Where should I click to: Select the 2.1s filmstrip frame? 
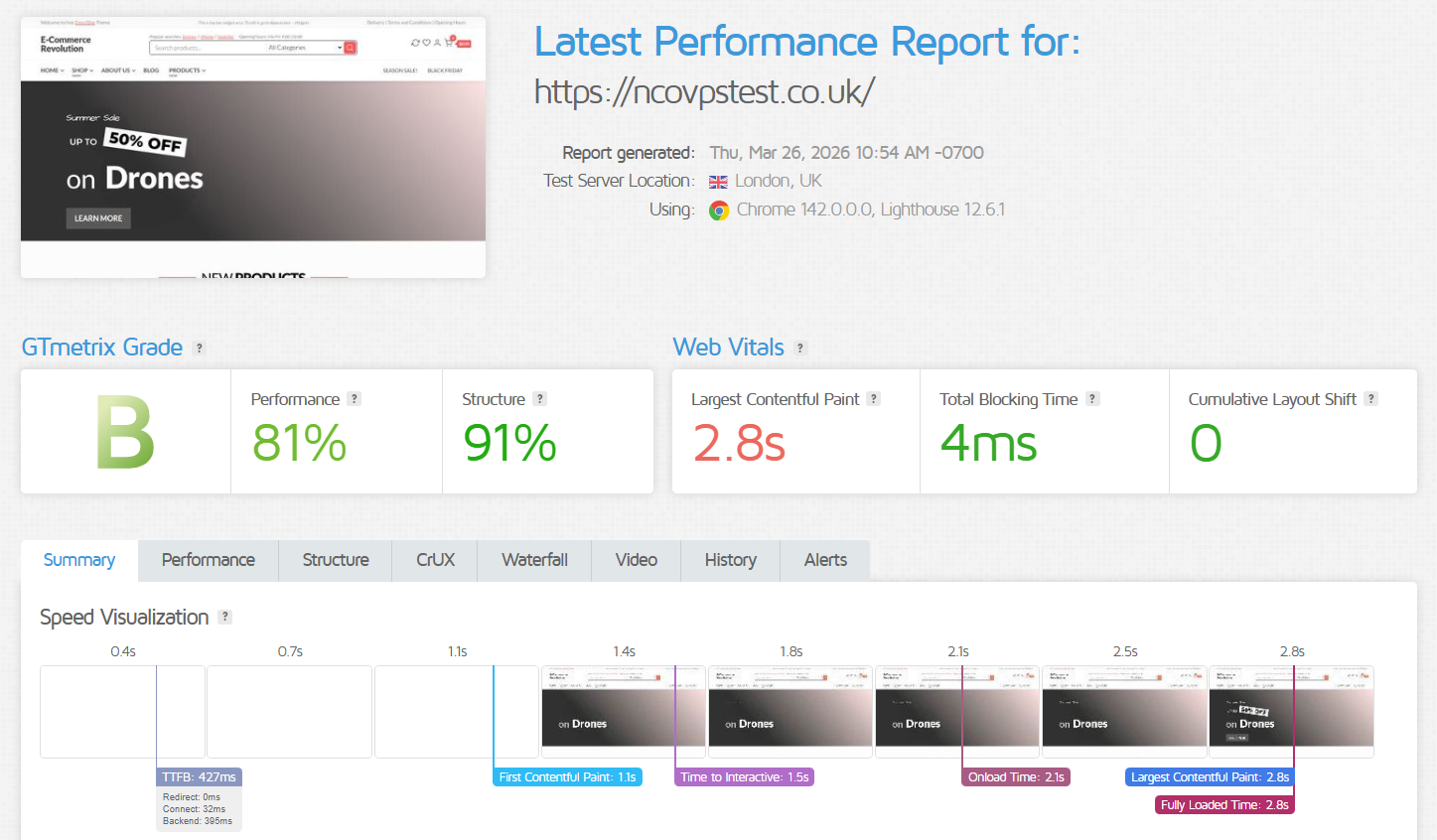[x=957, y=712]
